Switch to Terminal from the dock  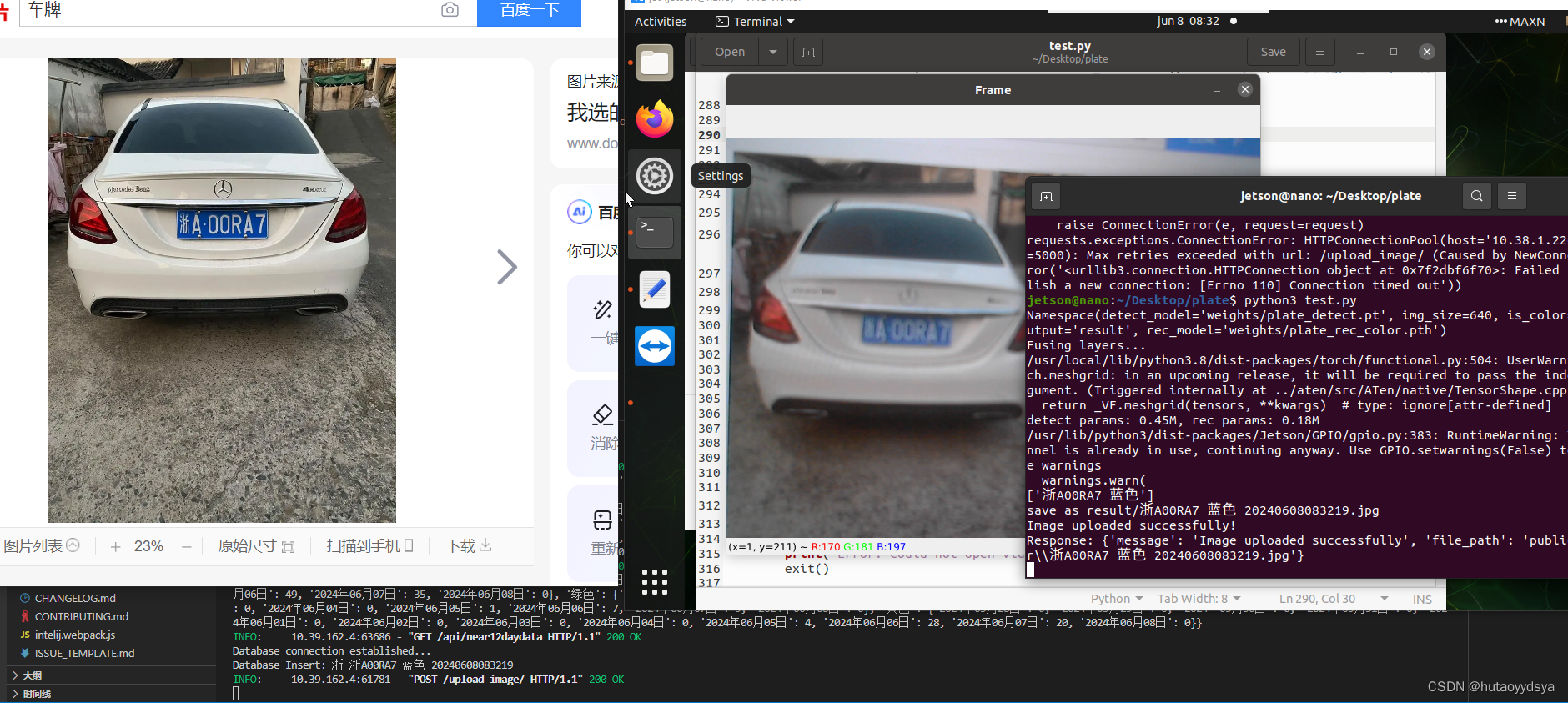tap(655, 233)
